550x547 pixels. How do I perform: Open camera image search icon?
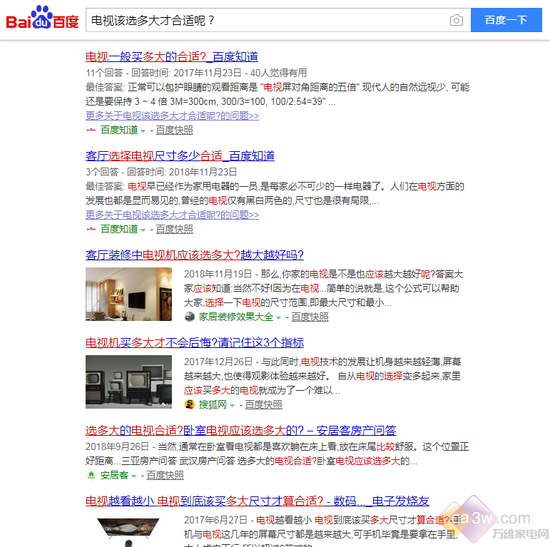pyautogui.click(x=456, y=20)
